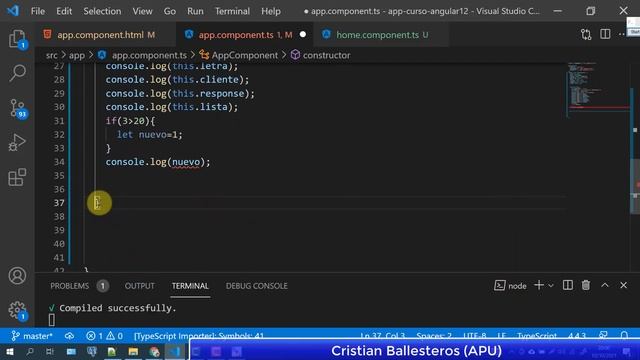Open the Explorer view in the activity bar
This screenshot has width=640, height=360.
click(x=17, y=39)
